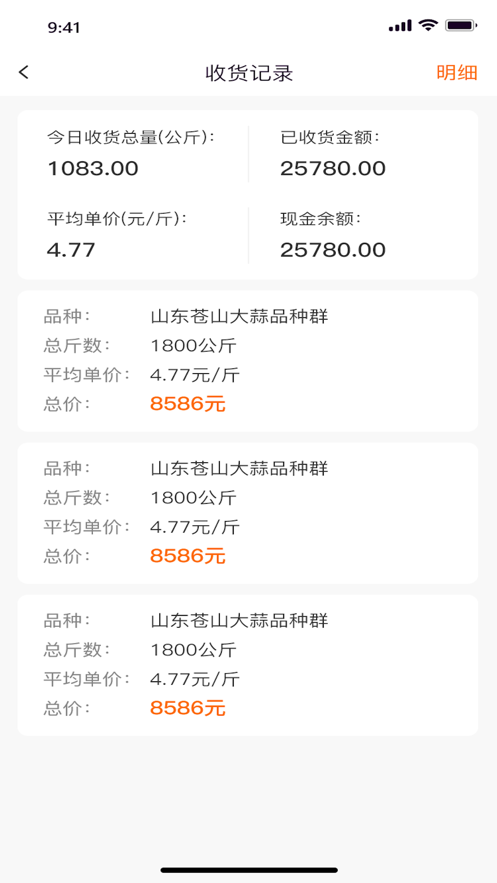The height and width of the screenshot is (883, 497).
Task: Tap 平均单价 value 4.77 in summary
Action: [x=71, y=249]
